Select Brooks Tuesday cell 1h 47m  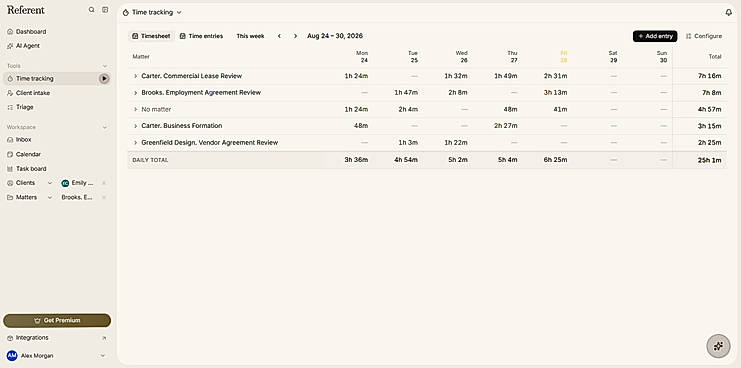click(406, 93)
